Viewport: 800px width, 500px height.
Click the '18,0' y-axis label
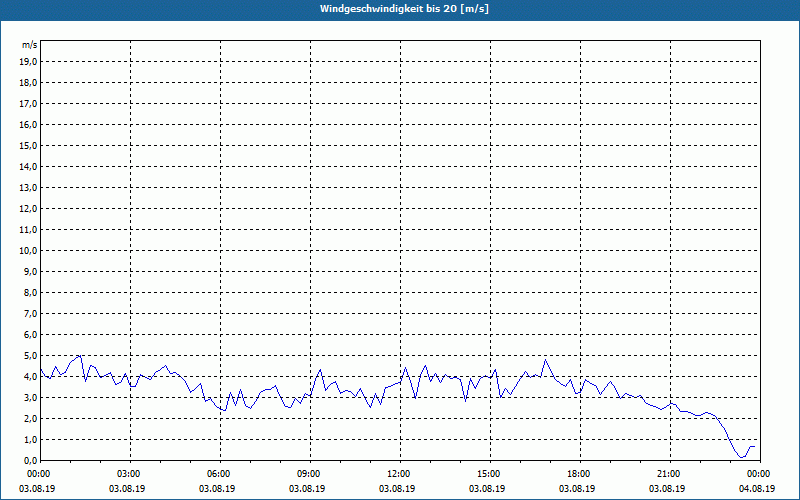click(x=28, y=83)
